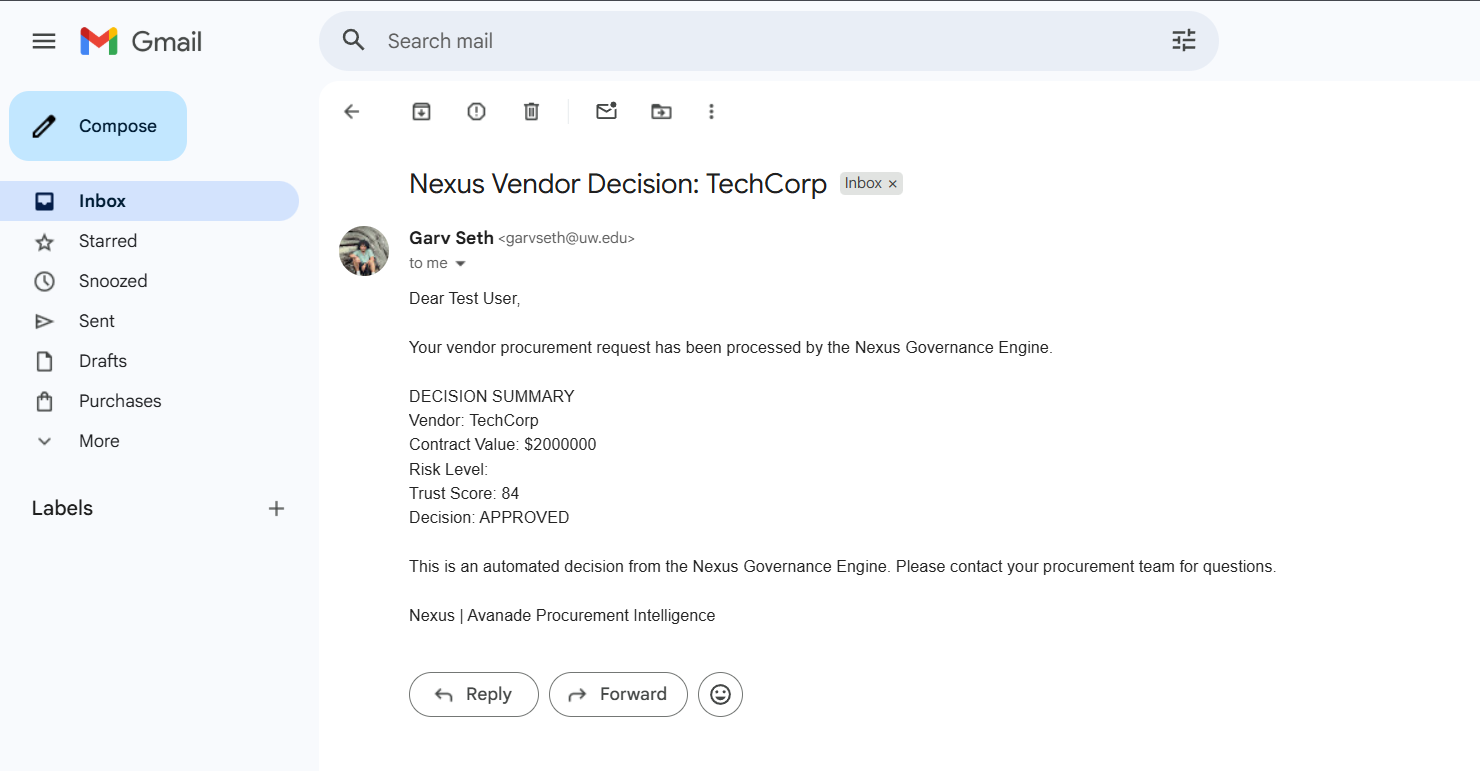
Task: Go back to the inbox list
Action: [351, 112]
